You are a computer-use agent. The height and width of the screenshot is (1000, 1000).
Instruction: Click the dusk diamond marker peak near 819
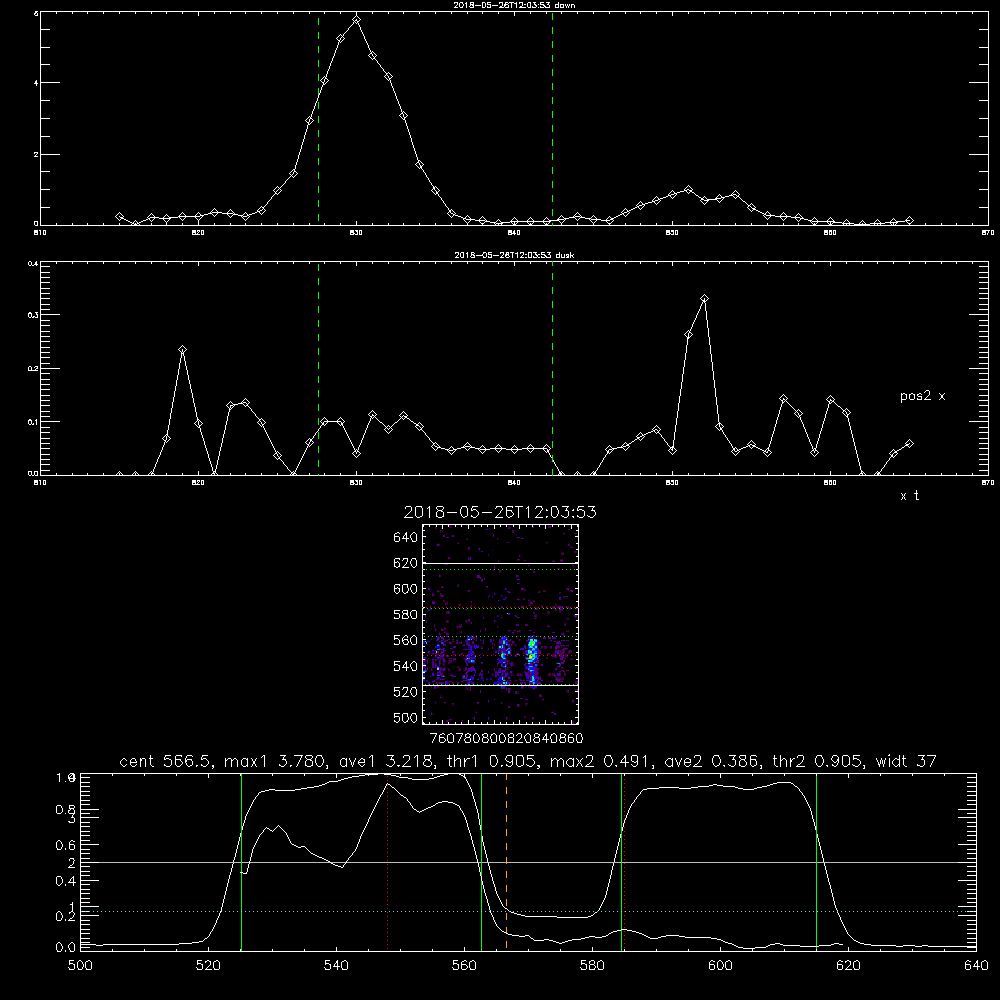click(182, 349)
